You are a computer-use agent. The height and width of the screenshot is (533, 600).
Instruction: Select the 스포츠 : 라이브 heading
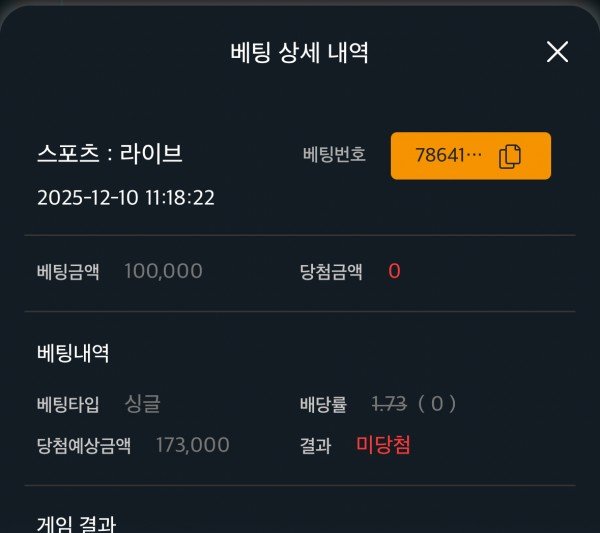[110, 154]
